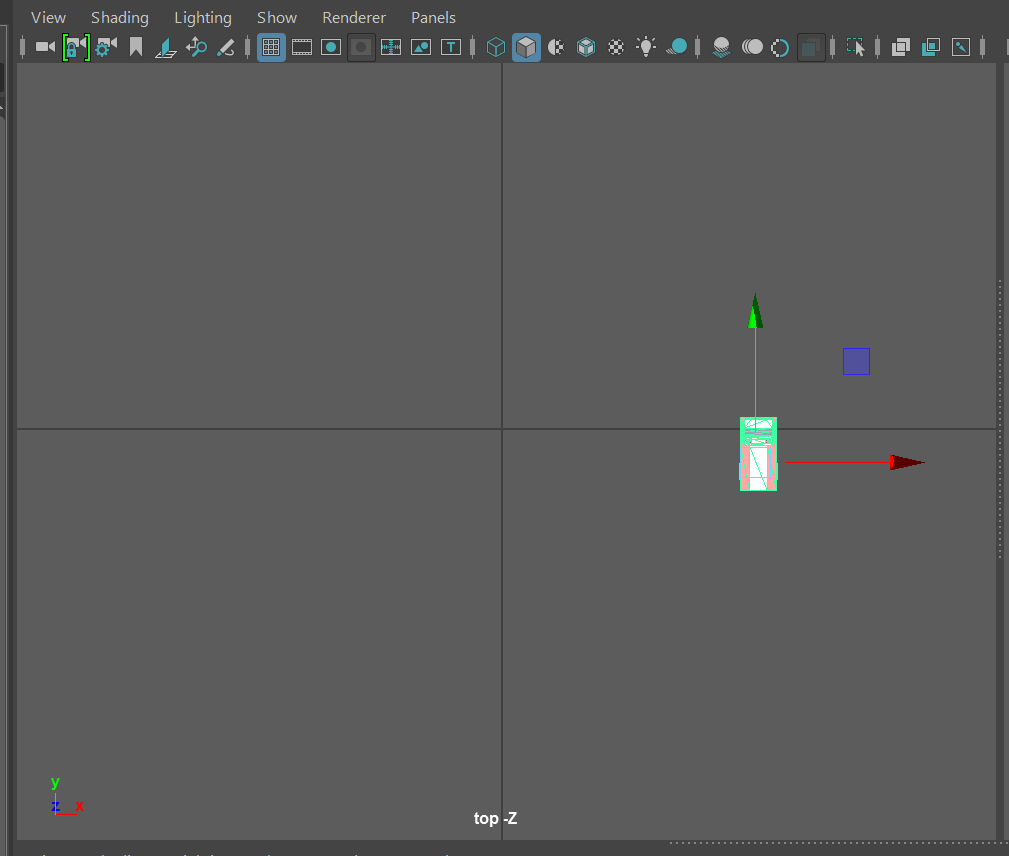1009x856 pixels.
Task: Enable Smooth Shade All cube icon
Action: 526,47
